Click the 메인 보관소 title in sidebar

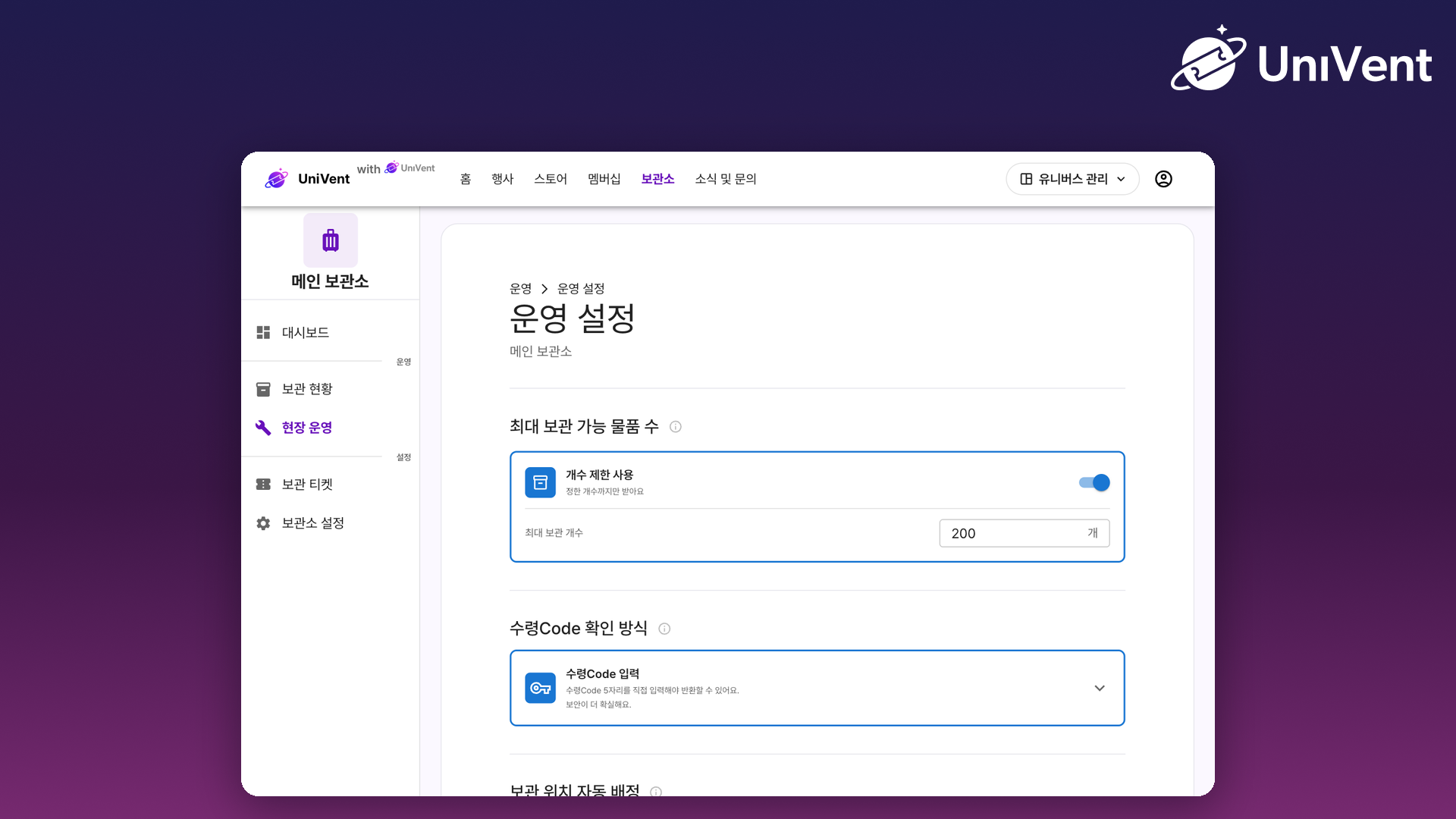tap(331, 281)
